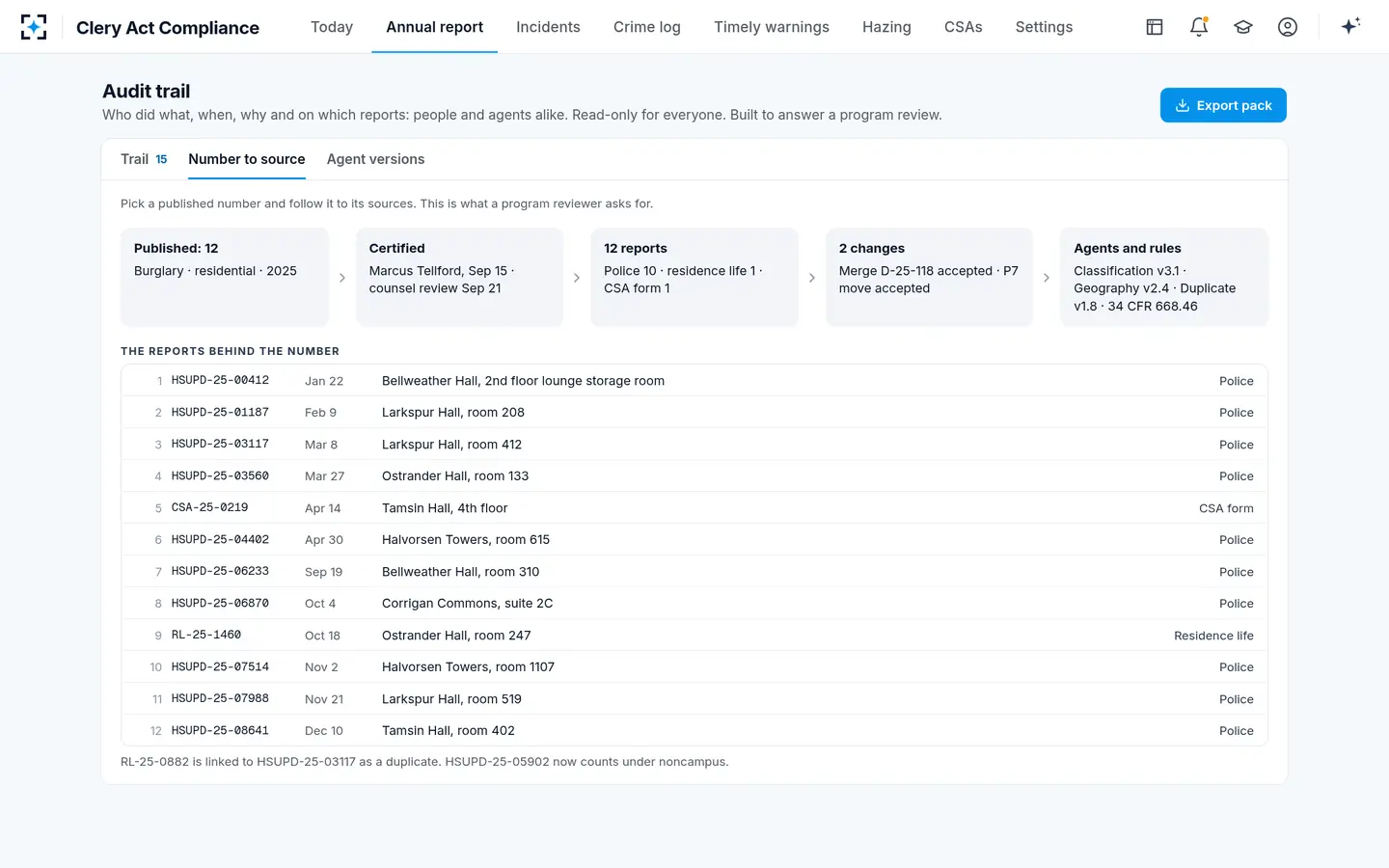Open the CSAs tab
1389x868 pixels.
click(964, 27)
